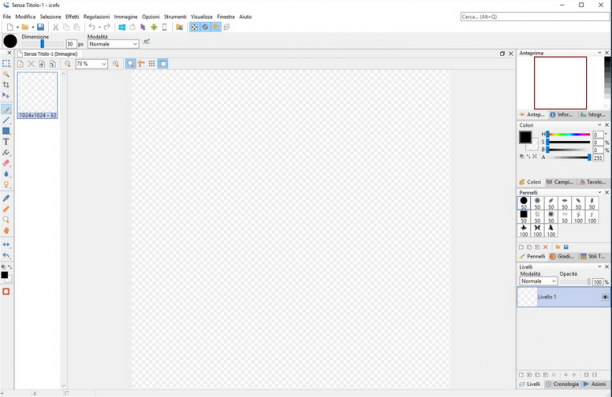Open the Livelli panel options arrow
This screenshot has height=397, width=612.
point(600,267)
